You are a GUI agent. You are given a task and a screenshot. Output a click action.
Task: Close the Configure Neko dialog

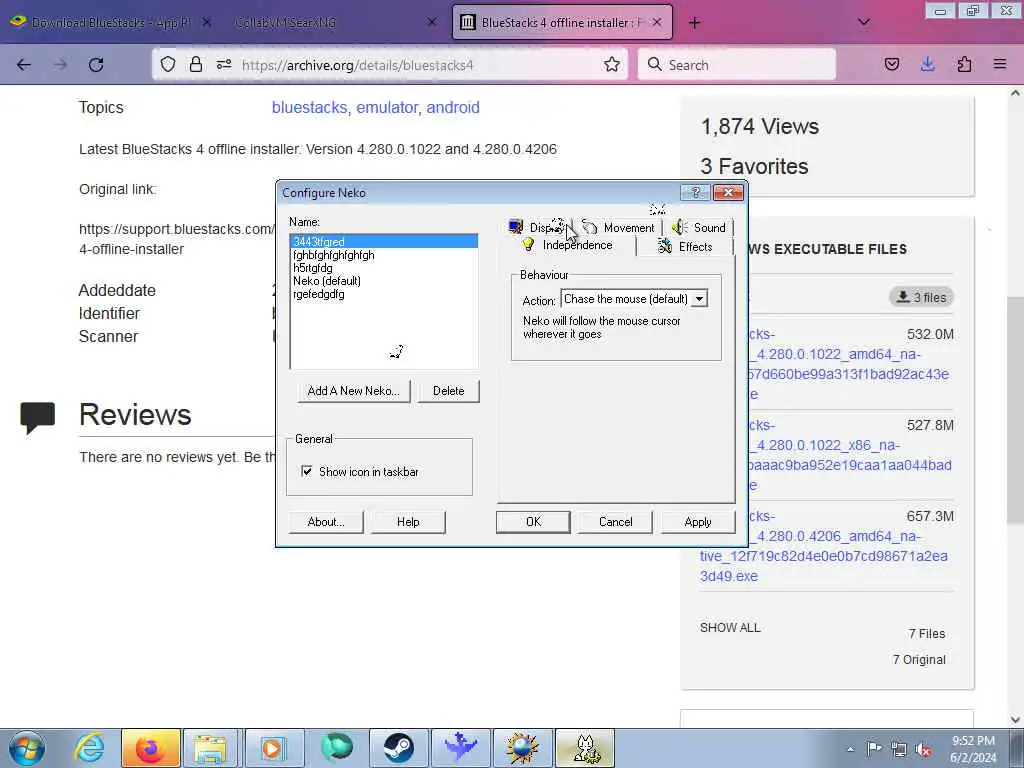pos(728,193)
